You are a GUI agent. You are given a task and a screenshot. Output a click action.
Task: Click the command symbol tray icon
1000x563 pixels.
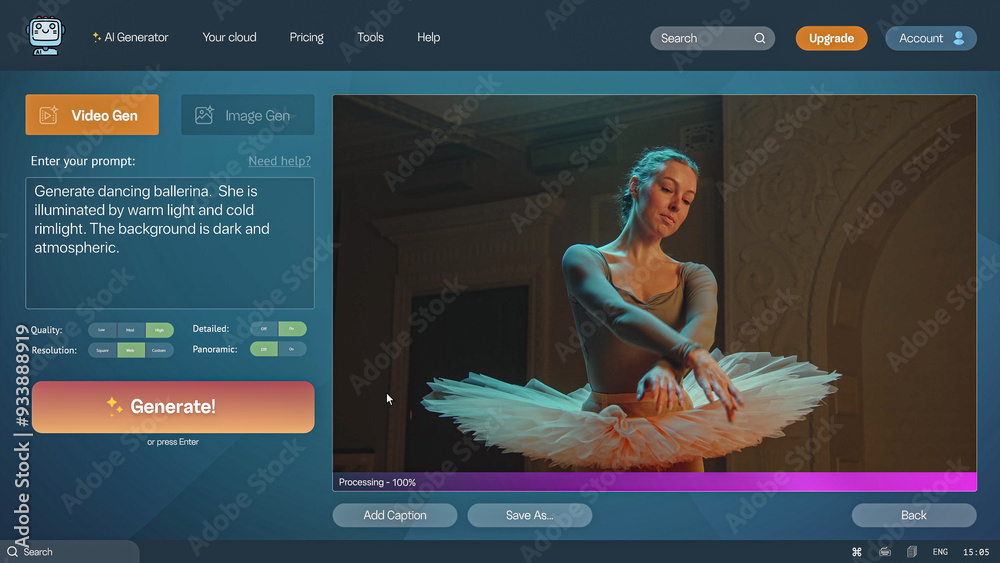coord(857,552)
